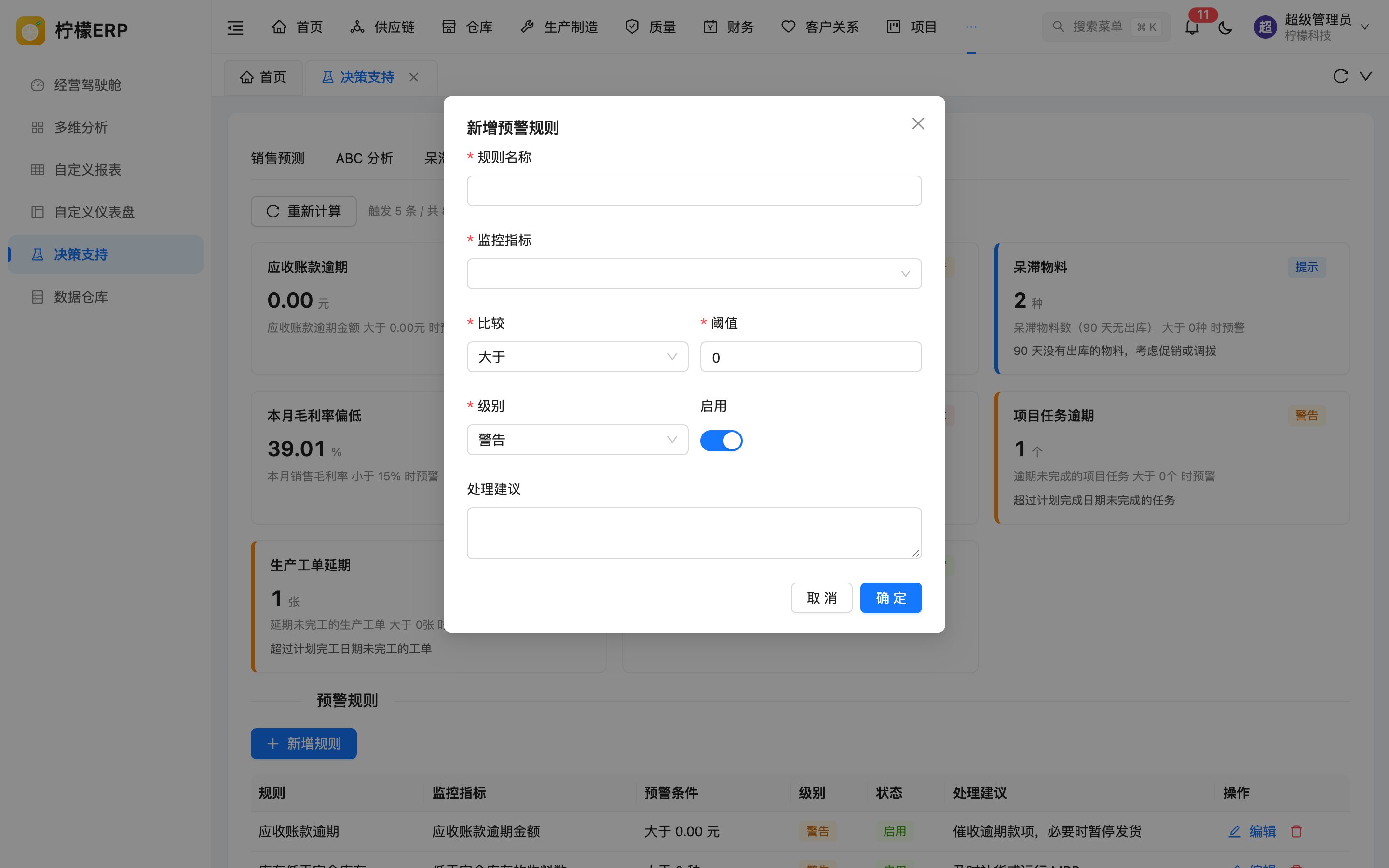The height and width of the screenshot is (868, 1389).
Task: Open the 经营驾驶舱 sidebar item
Action: [x=106, y=85]
